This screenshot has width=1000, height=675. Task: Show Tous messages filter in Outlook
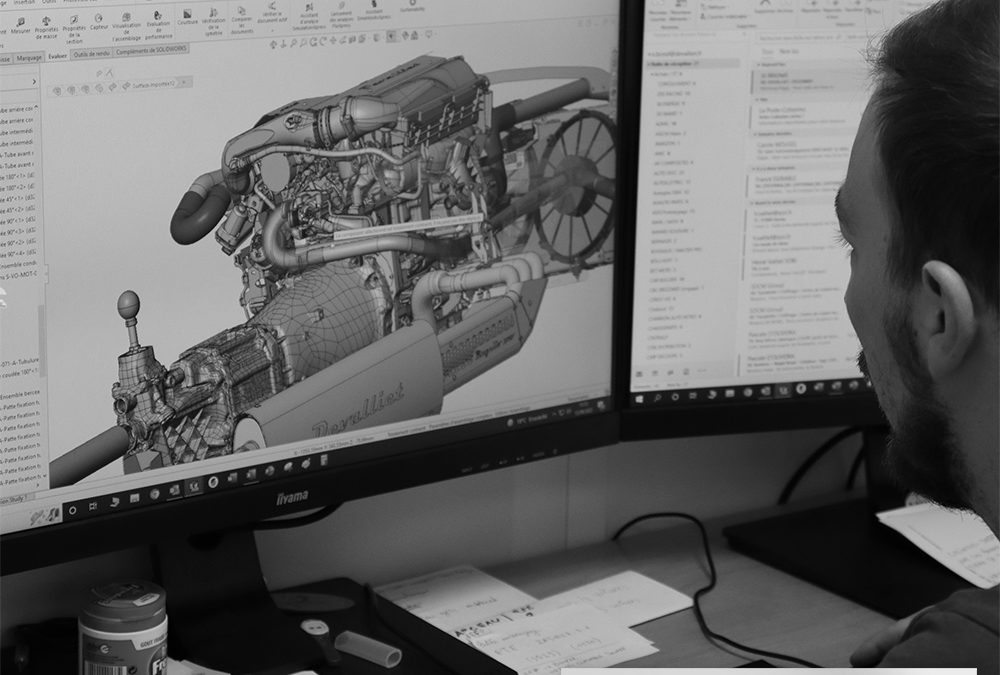coord(767,51)
